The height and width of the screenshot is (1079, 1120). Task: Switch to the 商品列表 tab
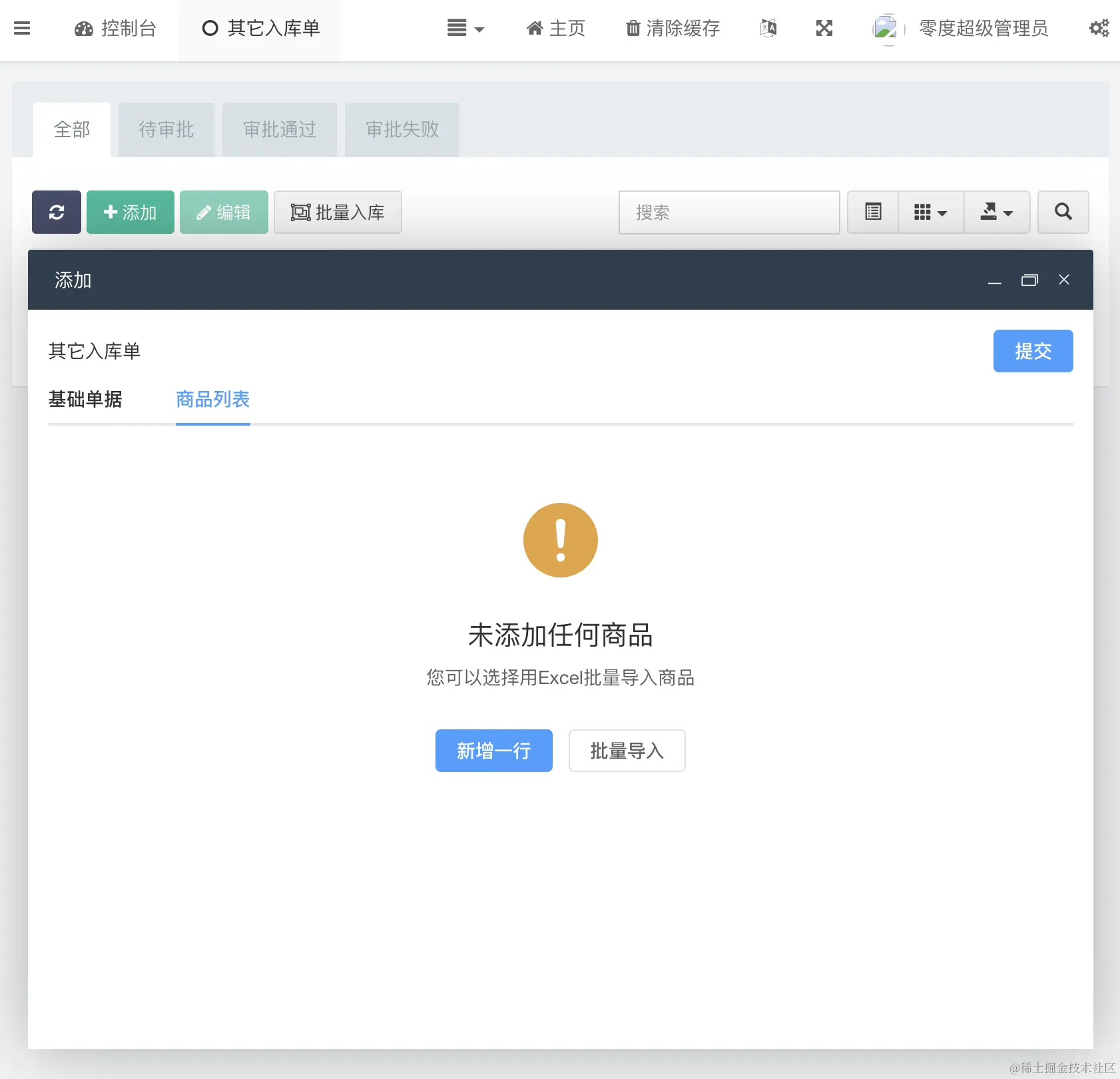point(213,400)
